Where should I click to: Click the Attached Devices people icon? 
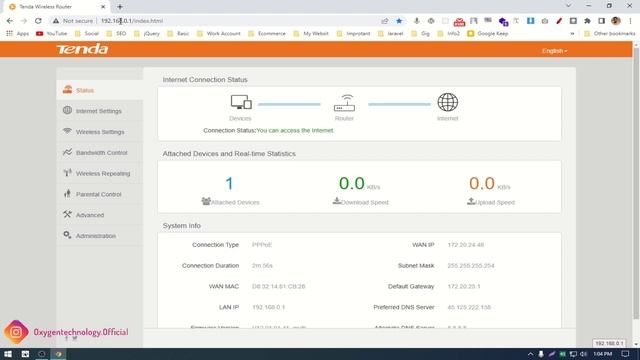pos(206,201)
